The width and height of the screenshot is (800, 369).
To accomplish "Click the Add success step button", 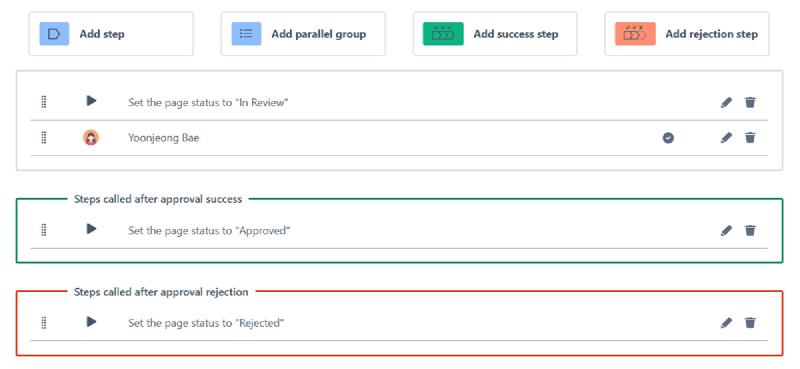I will click(x=495, y=34).
